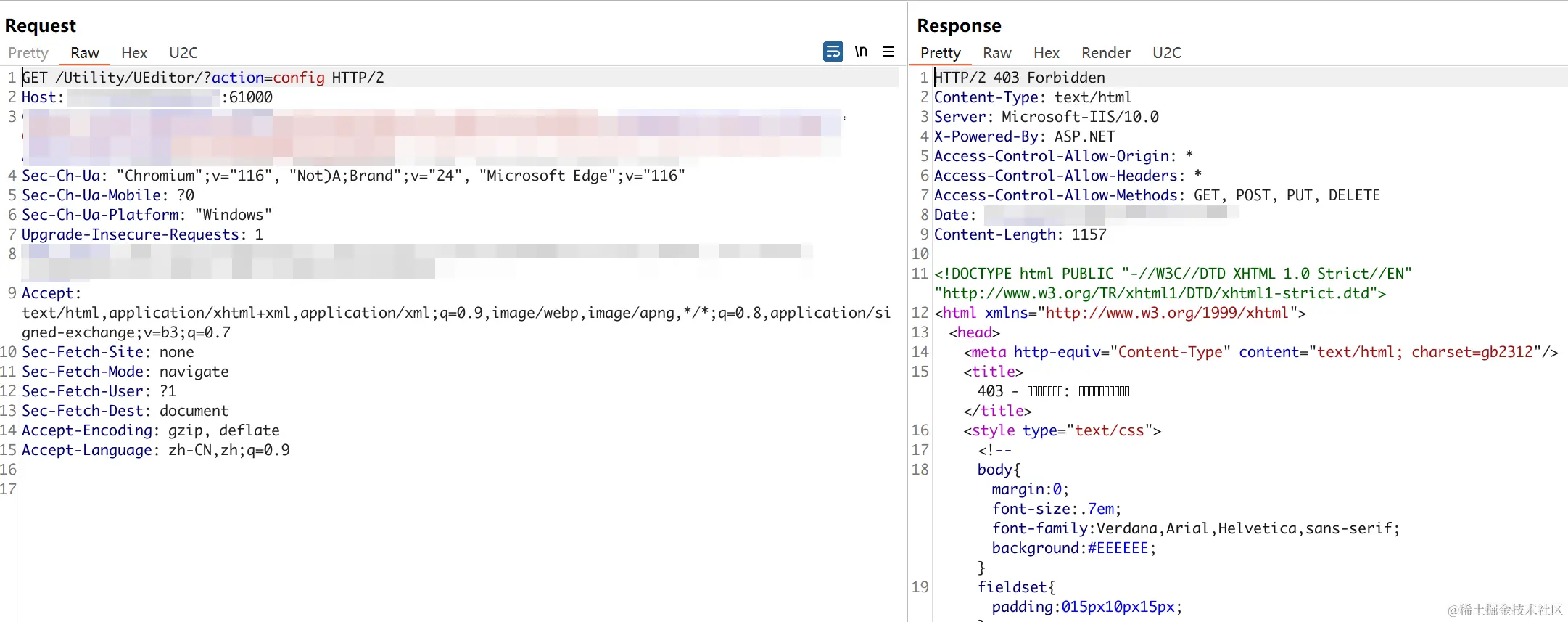Select the Pretty tab in Response panel
Screen dimensions: 1568x622
(x=941, y=53)
